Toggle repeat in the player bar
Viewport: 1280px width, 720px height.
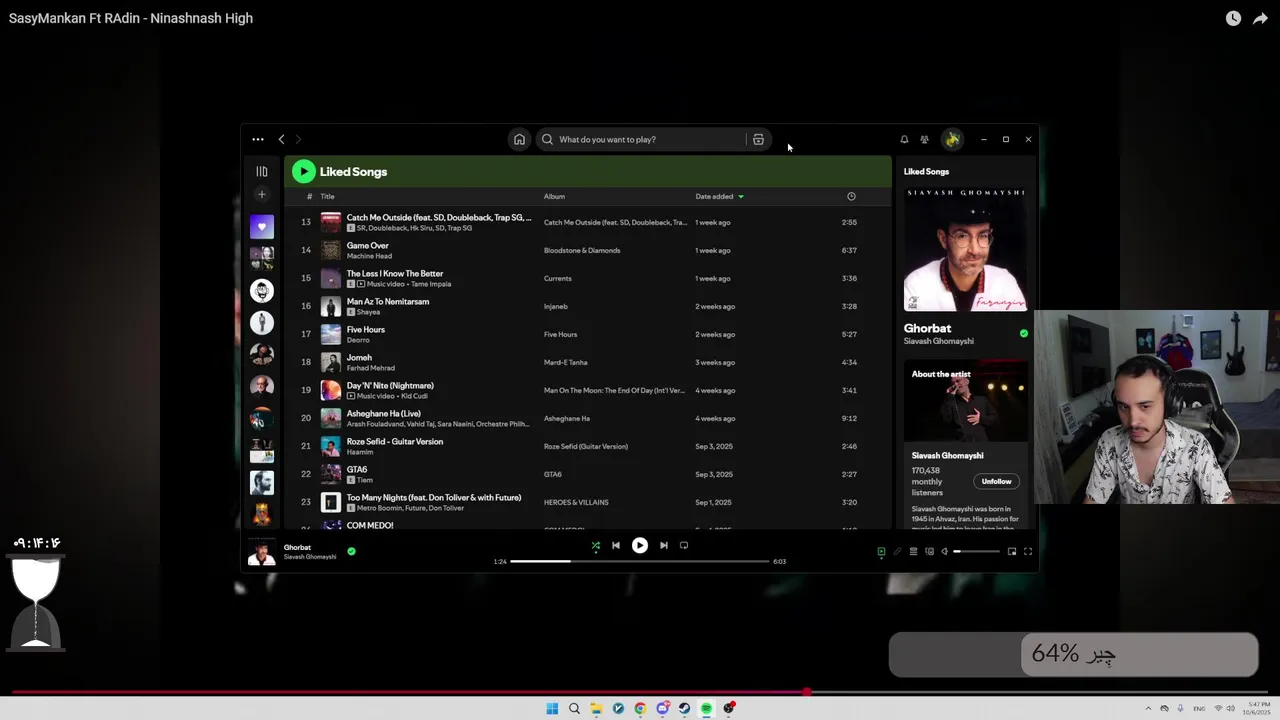684,546
